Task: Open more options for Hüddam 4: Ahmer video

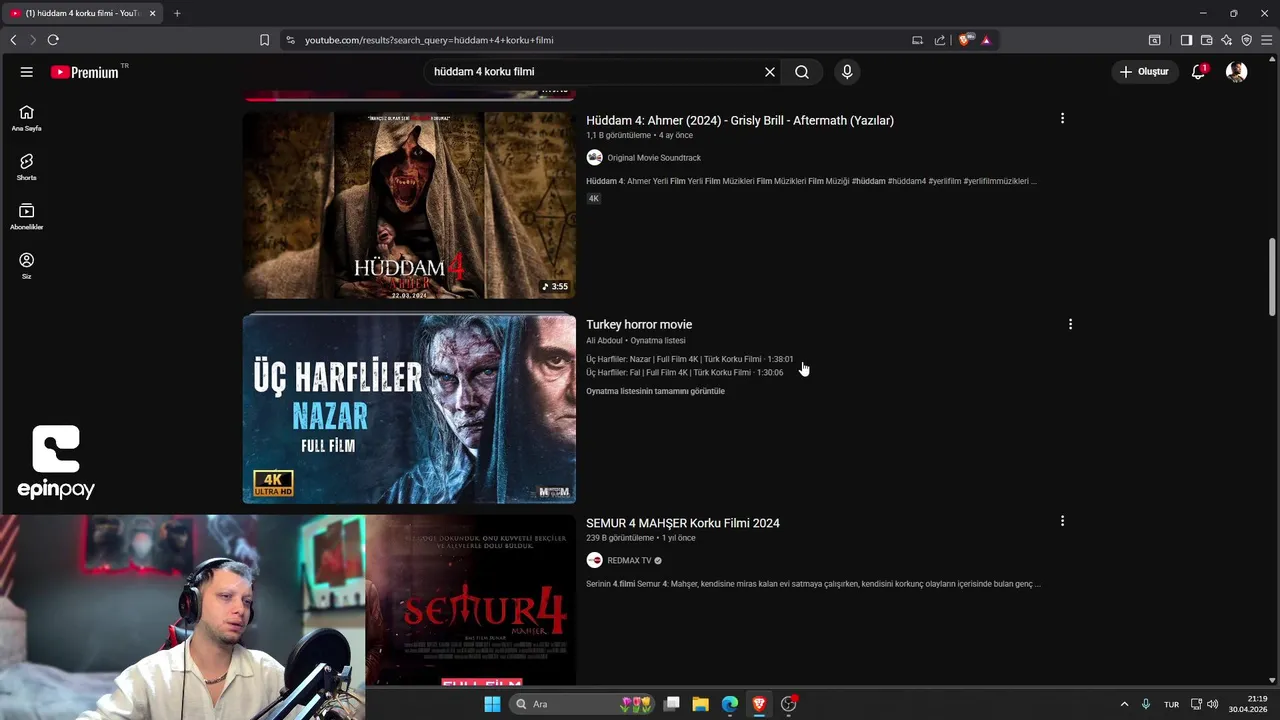Action: (x=1062, y=118)
